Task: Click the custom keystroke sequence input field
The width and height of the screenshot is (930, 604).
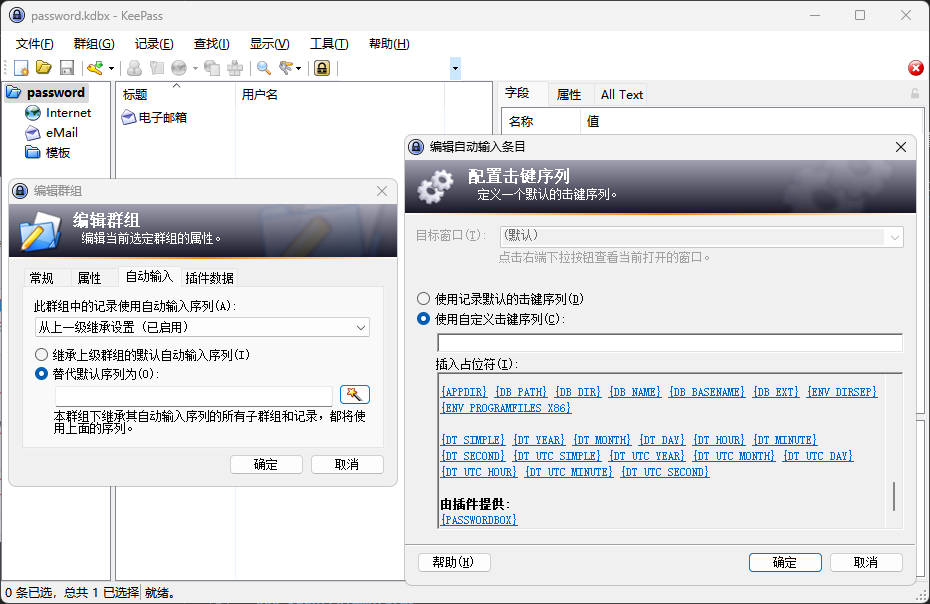Action: coord(669,343)
